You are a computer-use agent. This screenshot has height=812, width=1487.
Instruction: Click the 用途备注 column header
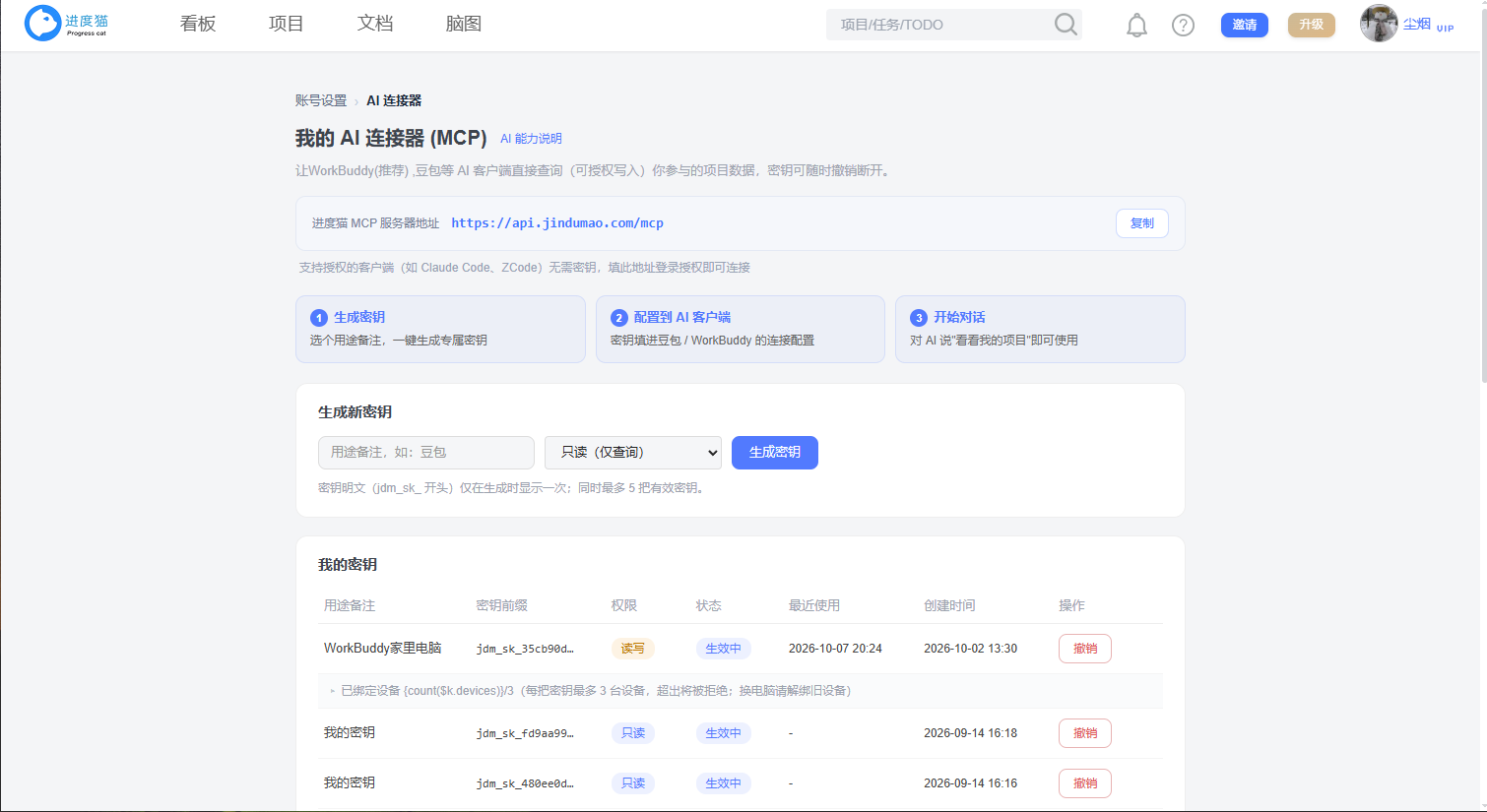pyautogui.click(x=350, y=605)
